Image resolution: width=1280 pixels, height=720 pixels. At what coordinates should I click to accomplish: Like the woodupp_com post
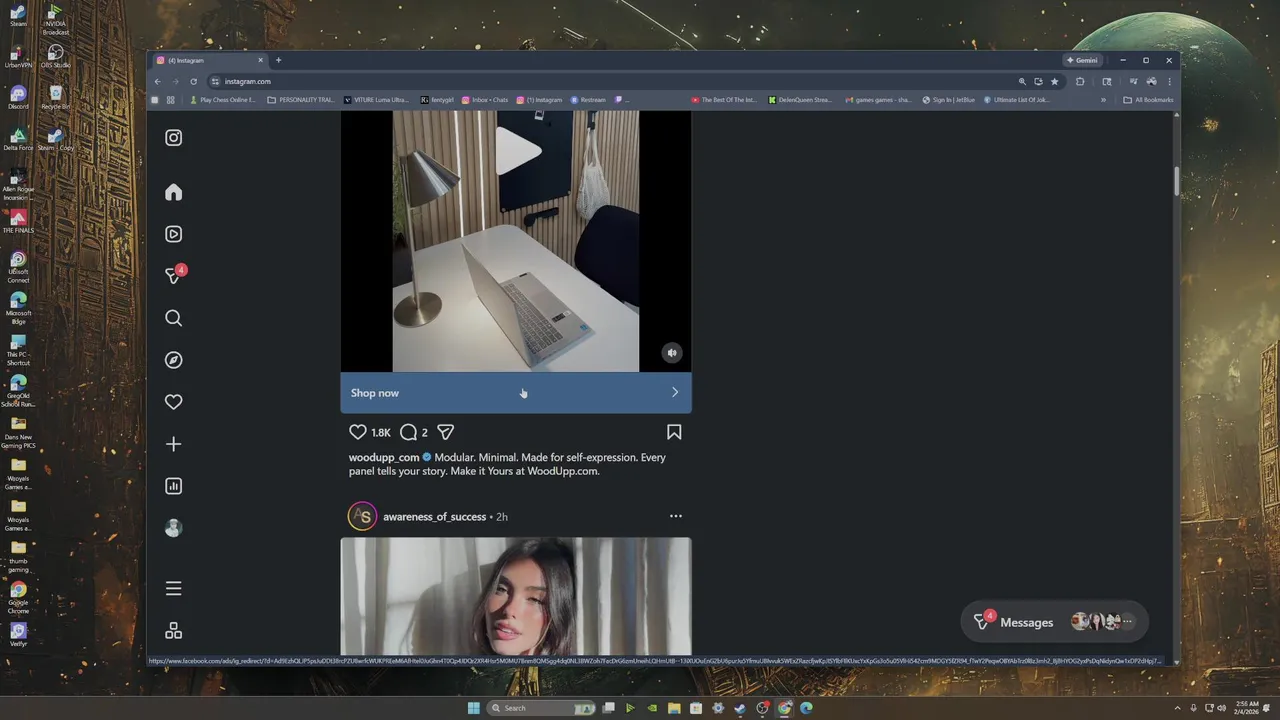357,432
